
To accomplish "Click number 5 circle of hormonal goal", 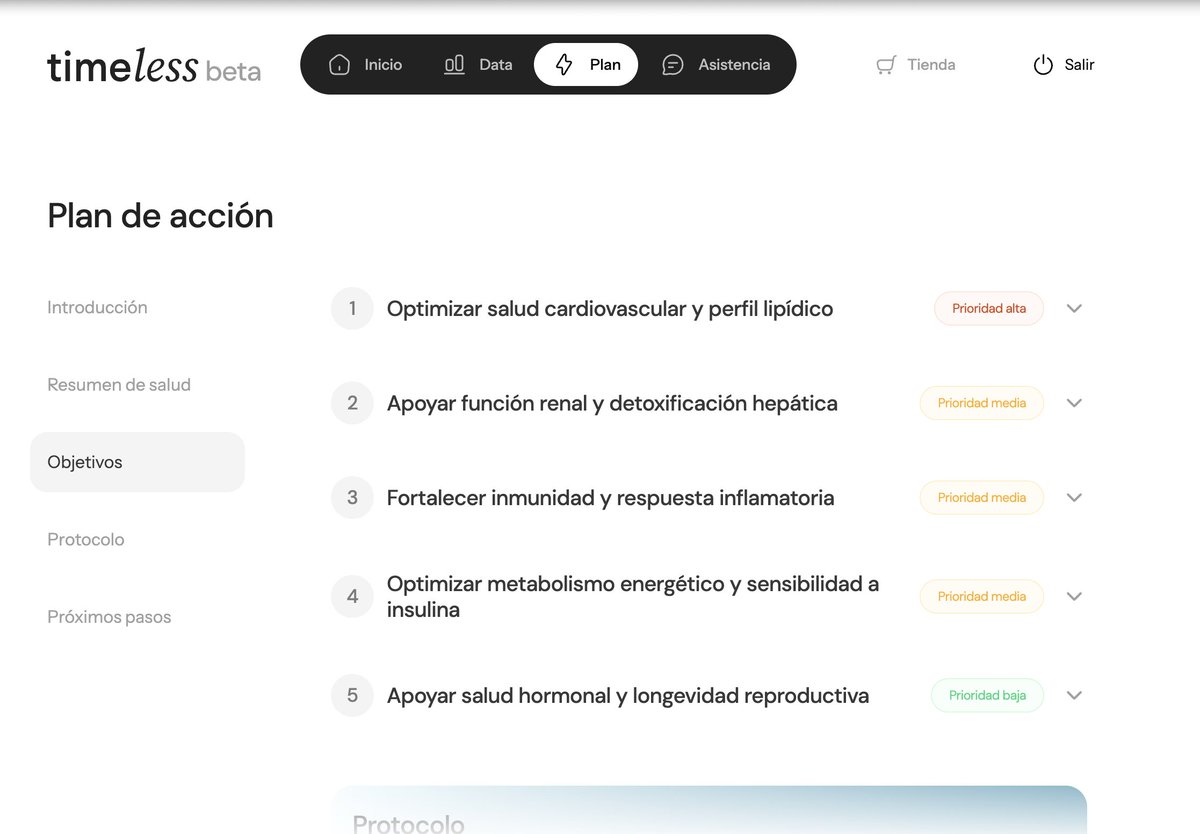I will [x=352, y=695].
